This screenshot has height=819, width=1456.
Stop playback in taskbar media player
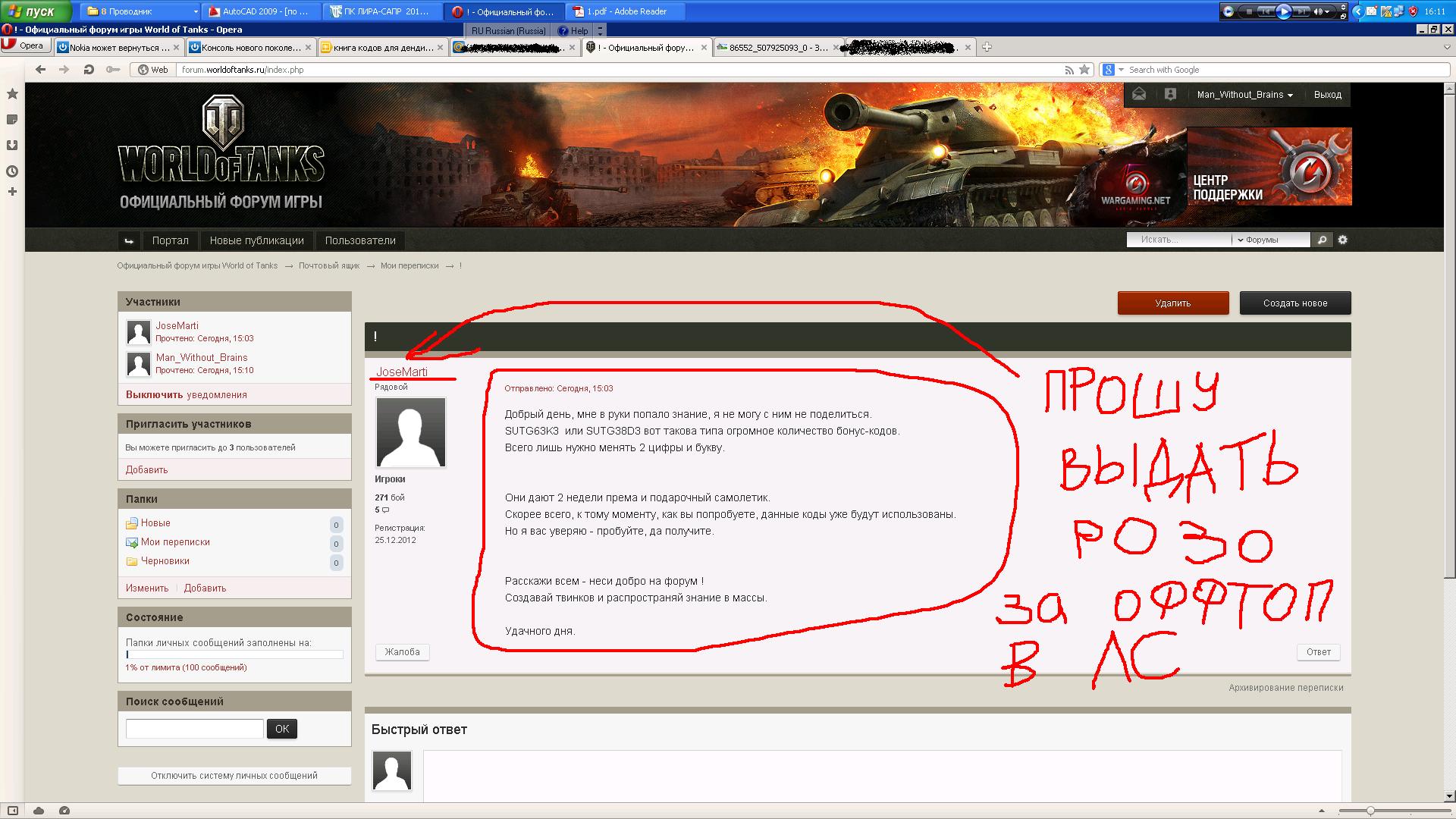tap(1247, 11)
